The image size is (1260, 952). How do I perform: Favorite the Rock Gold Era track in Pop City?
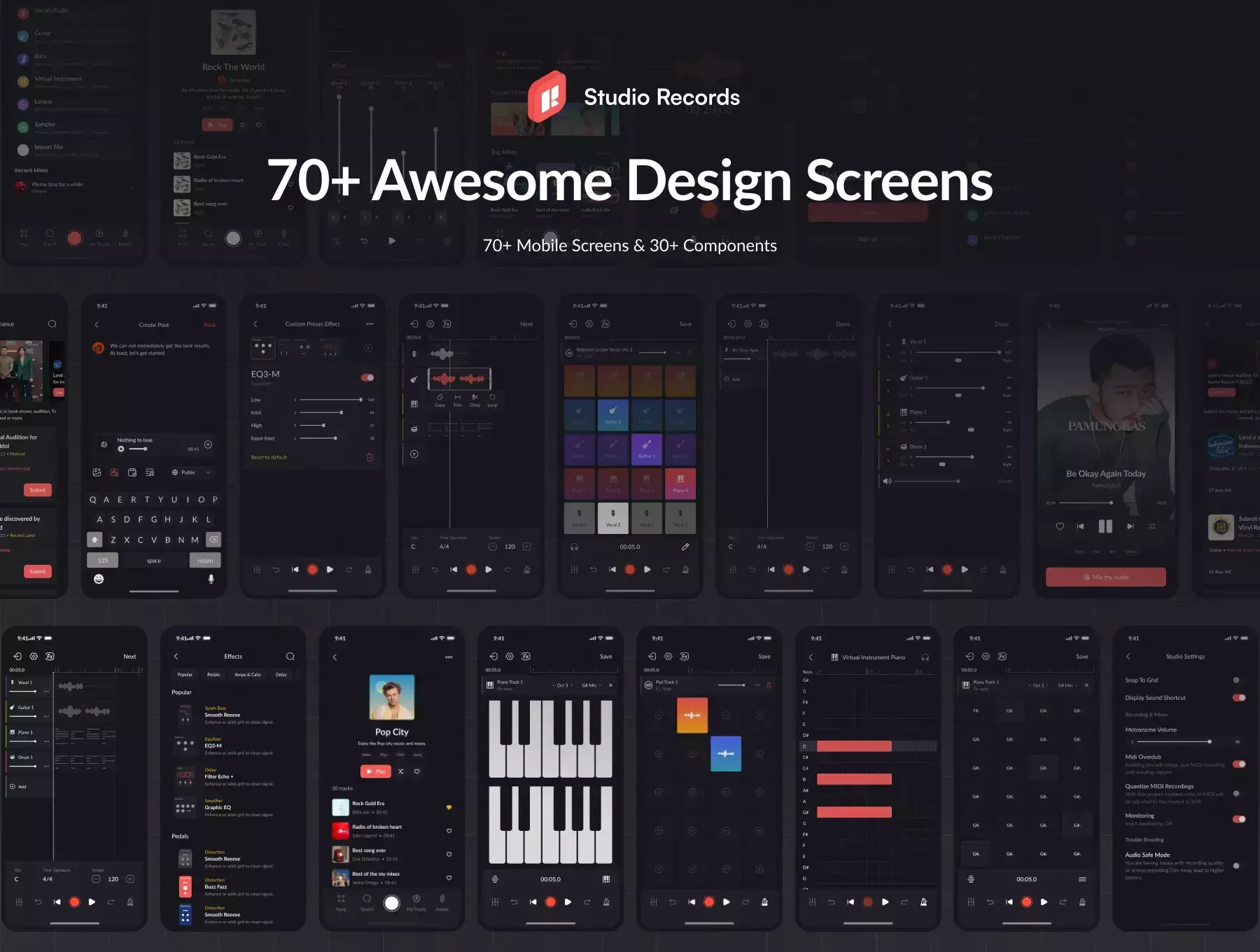pyautogui.click(x=449, y=807)
